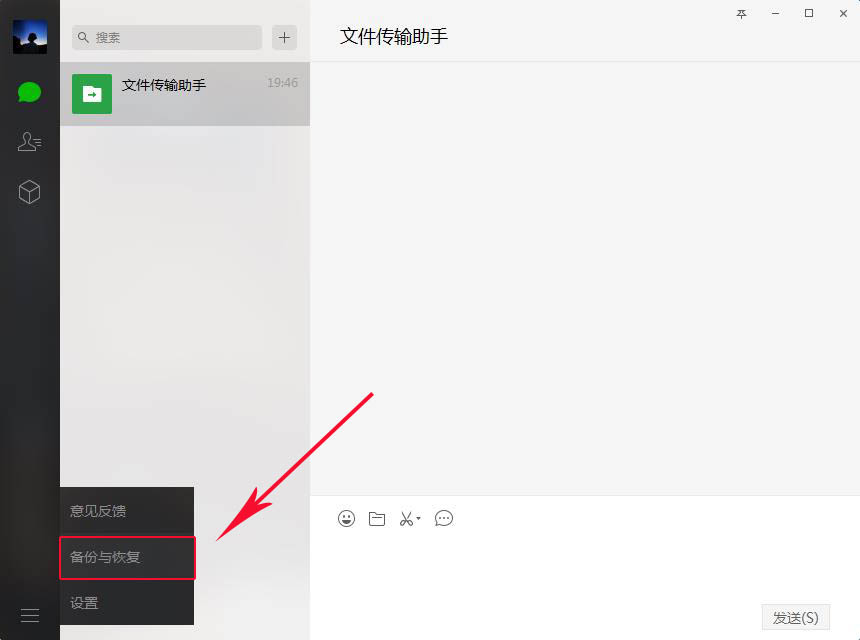This screenshot has height=640, width=860.
Task: Click inside the 搜索 search field
Action: coord(166,37)
